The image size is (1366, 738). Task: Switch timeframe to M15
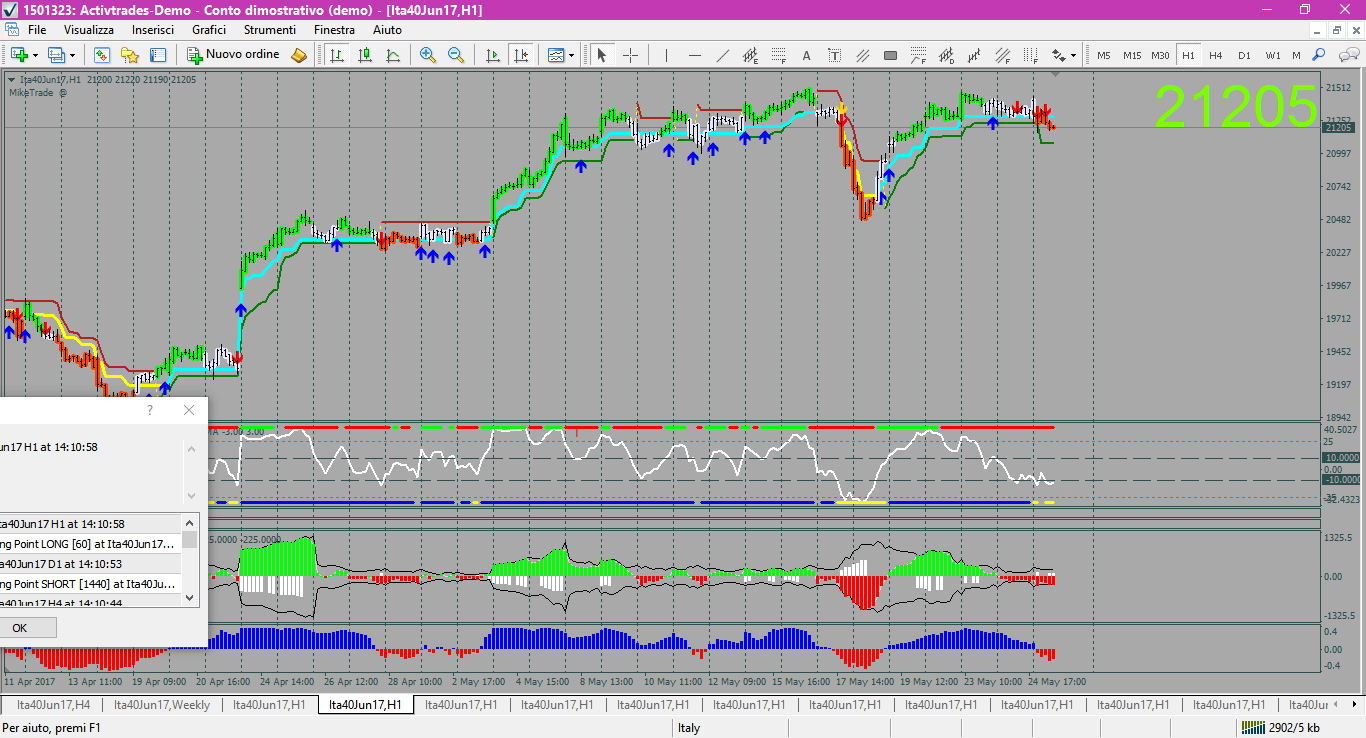pyautogui.click(x=1132, y=55)
